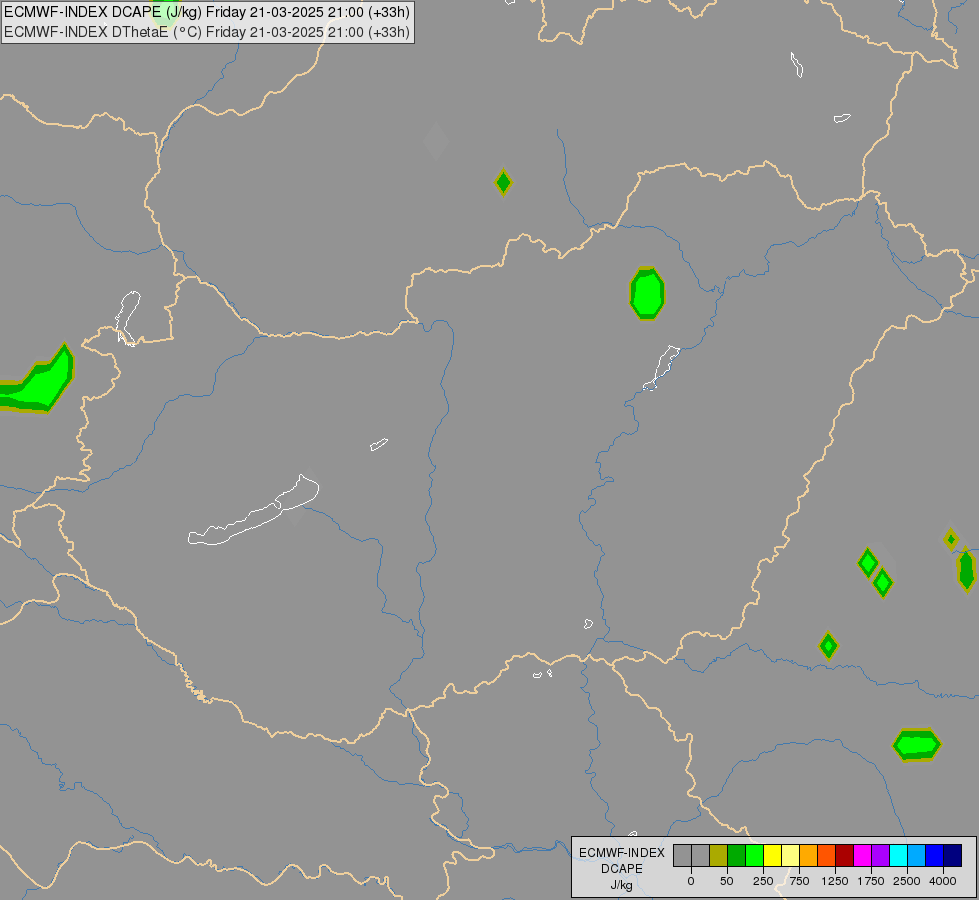The height and width of the screenshot is (900, 979).
Task: Click the dark red legend swatch
Action: 845,856
